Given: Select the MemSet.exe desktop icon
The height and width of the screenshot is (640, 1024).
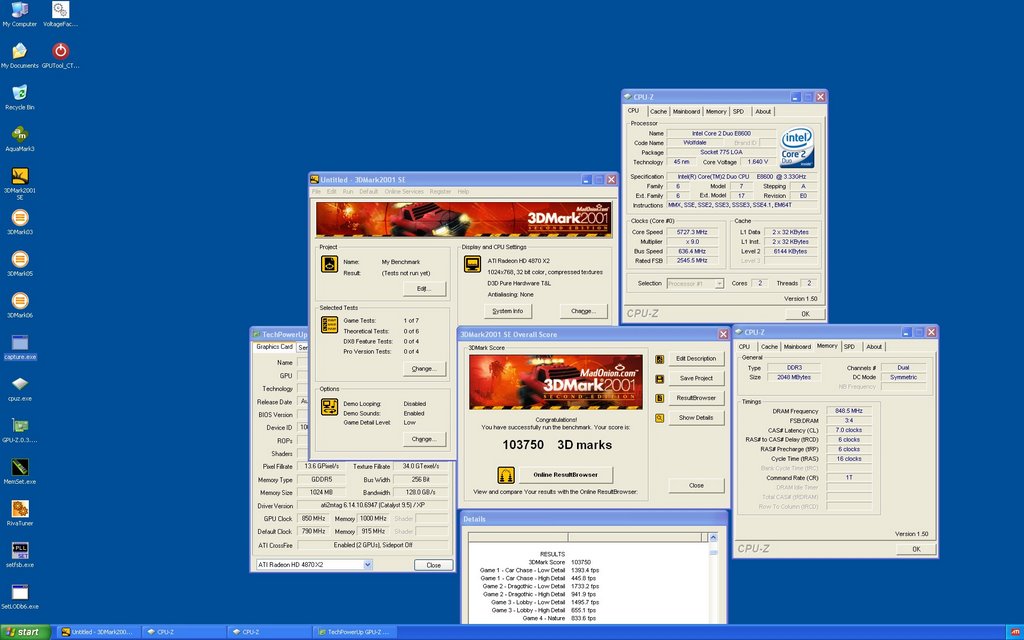Looking at the screenshot, I should point(20,472).
